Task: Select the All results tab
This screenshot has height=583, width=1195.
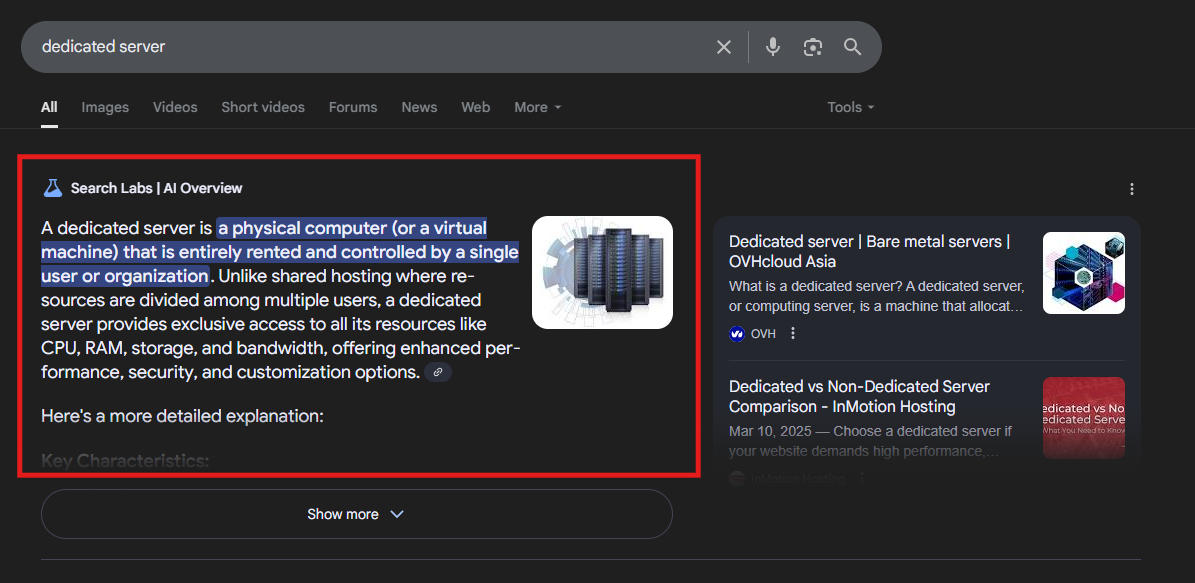Action: pyautogui.click(x=50, y=107)
